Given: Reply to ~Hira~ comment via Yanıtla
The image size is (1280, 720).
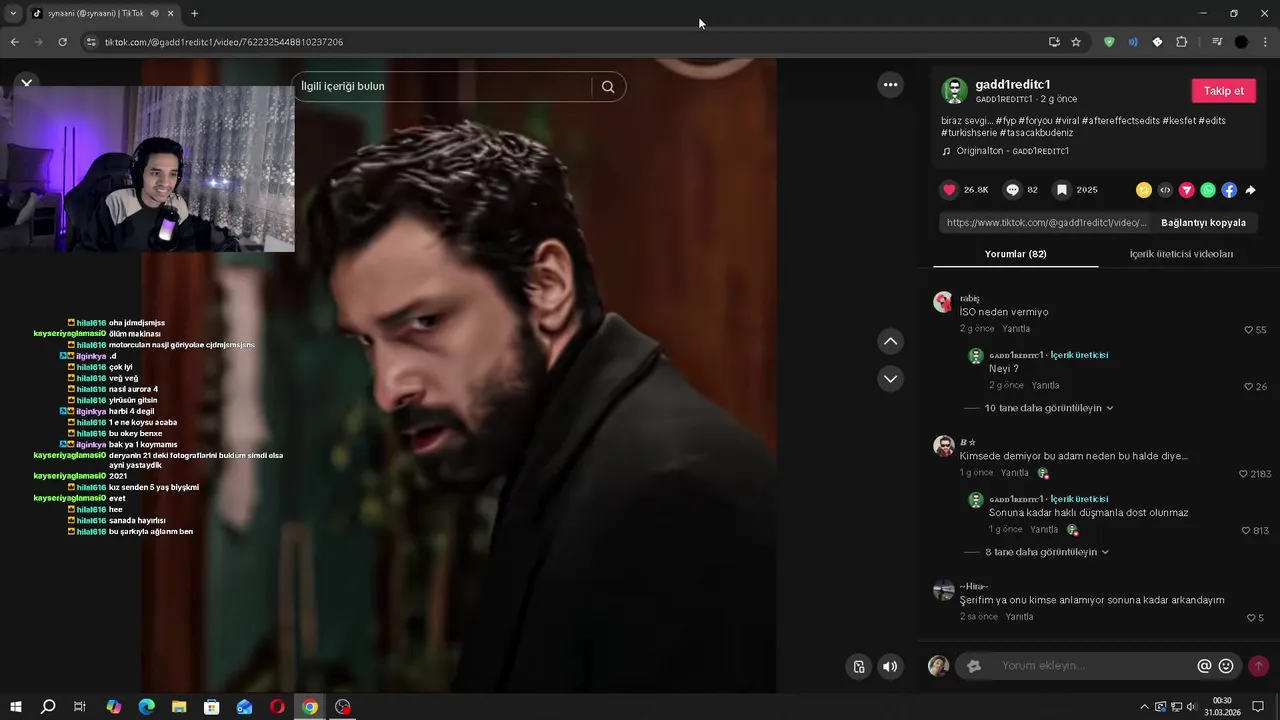Looking at the screenshot, I should click(1019, 617).
